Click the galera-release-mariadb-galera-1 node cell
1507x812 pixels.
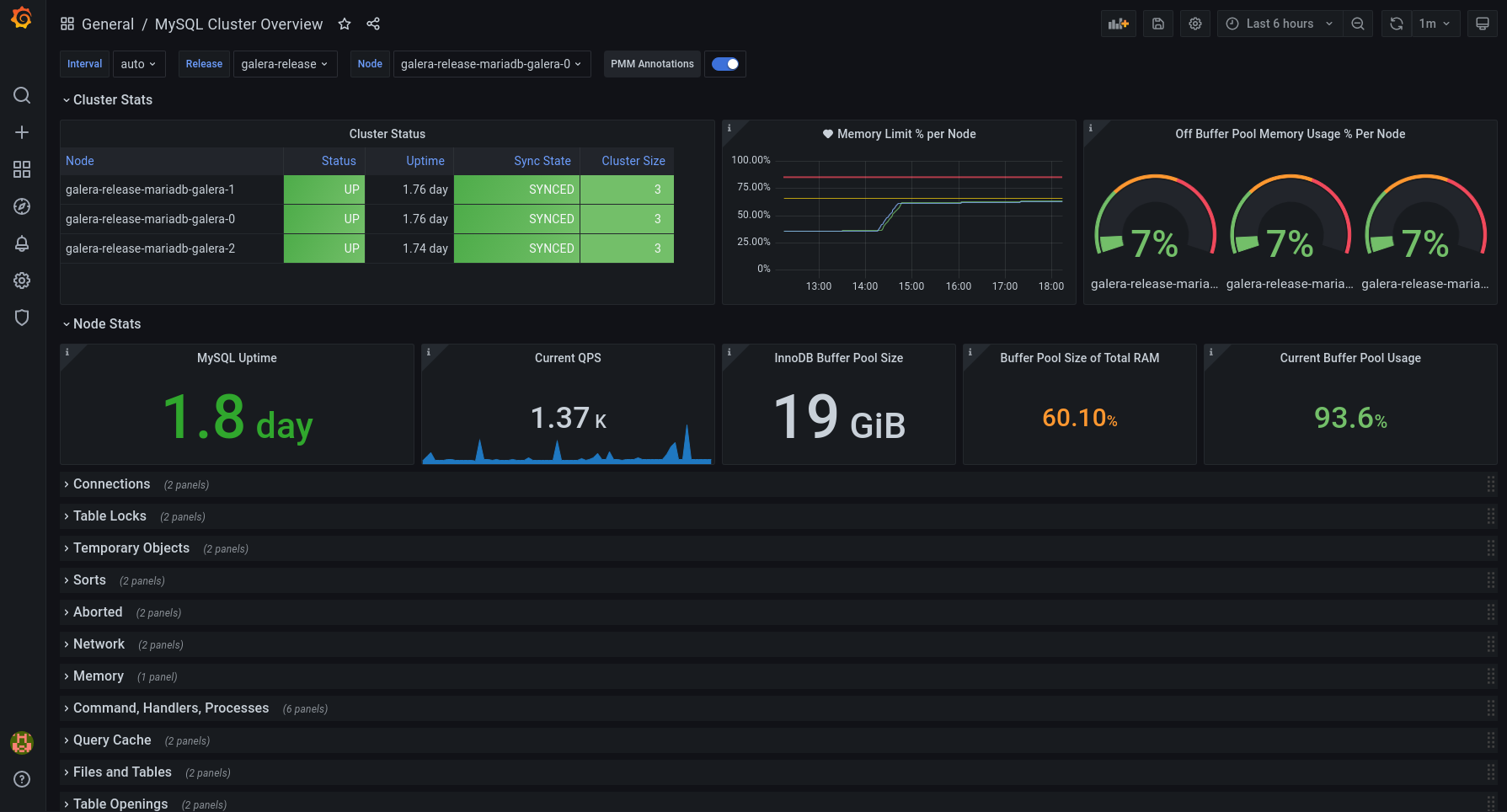pos(172,190)
